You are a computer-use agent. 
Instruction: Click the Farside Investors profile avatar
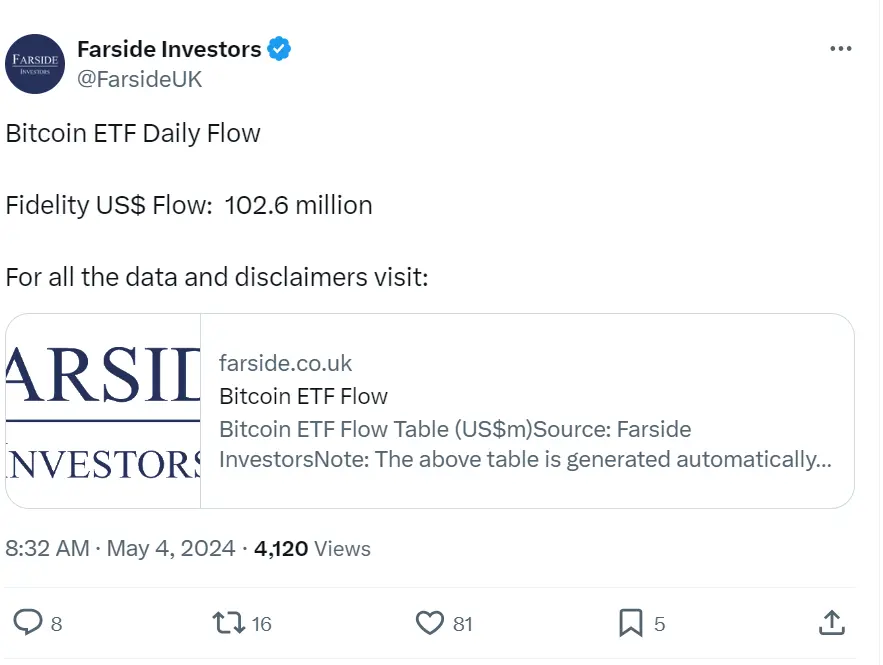(35, 64)
